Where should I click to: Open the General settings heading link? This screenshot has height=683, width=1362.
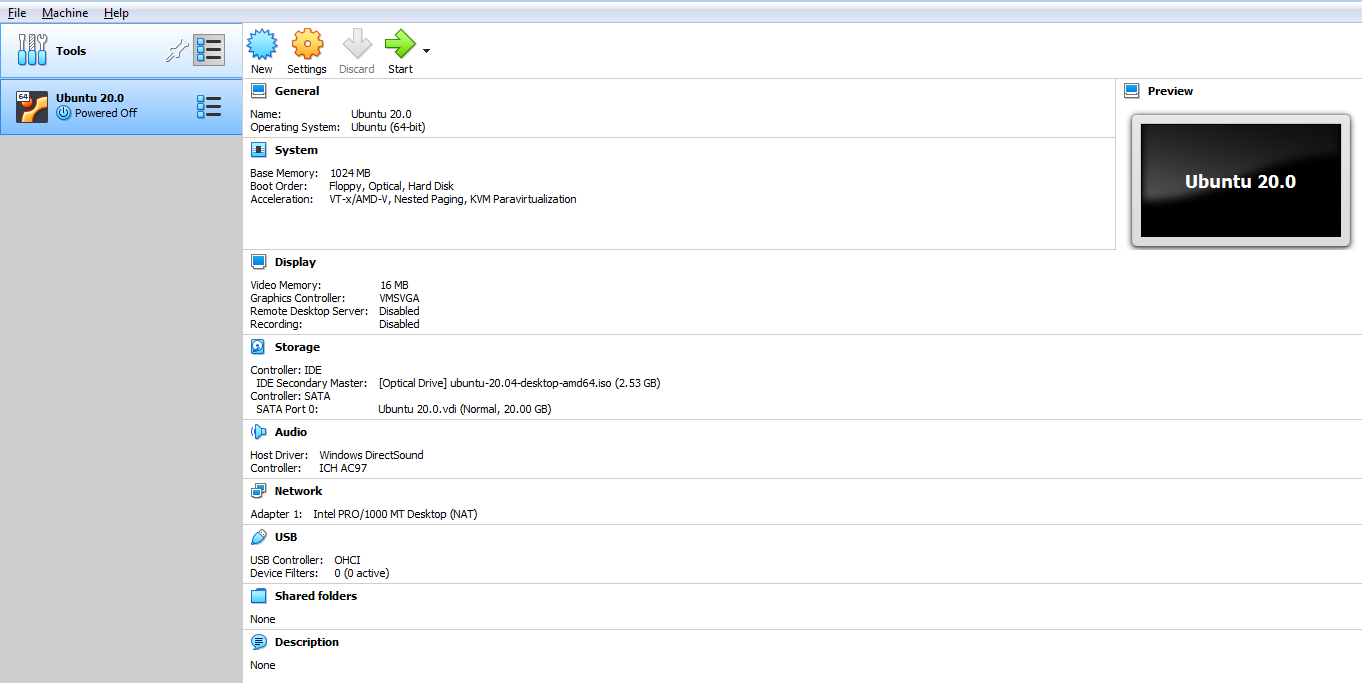tap(297, 91)
